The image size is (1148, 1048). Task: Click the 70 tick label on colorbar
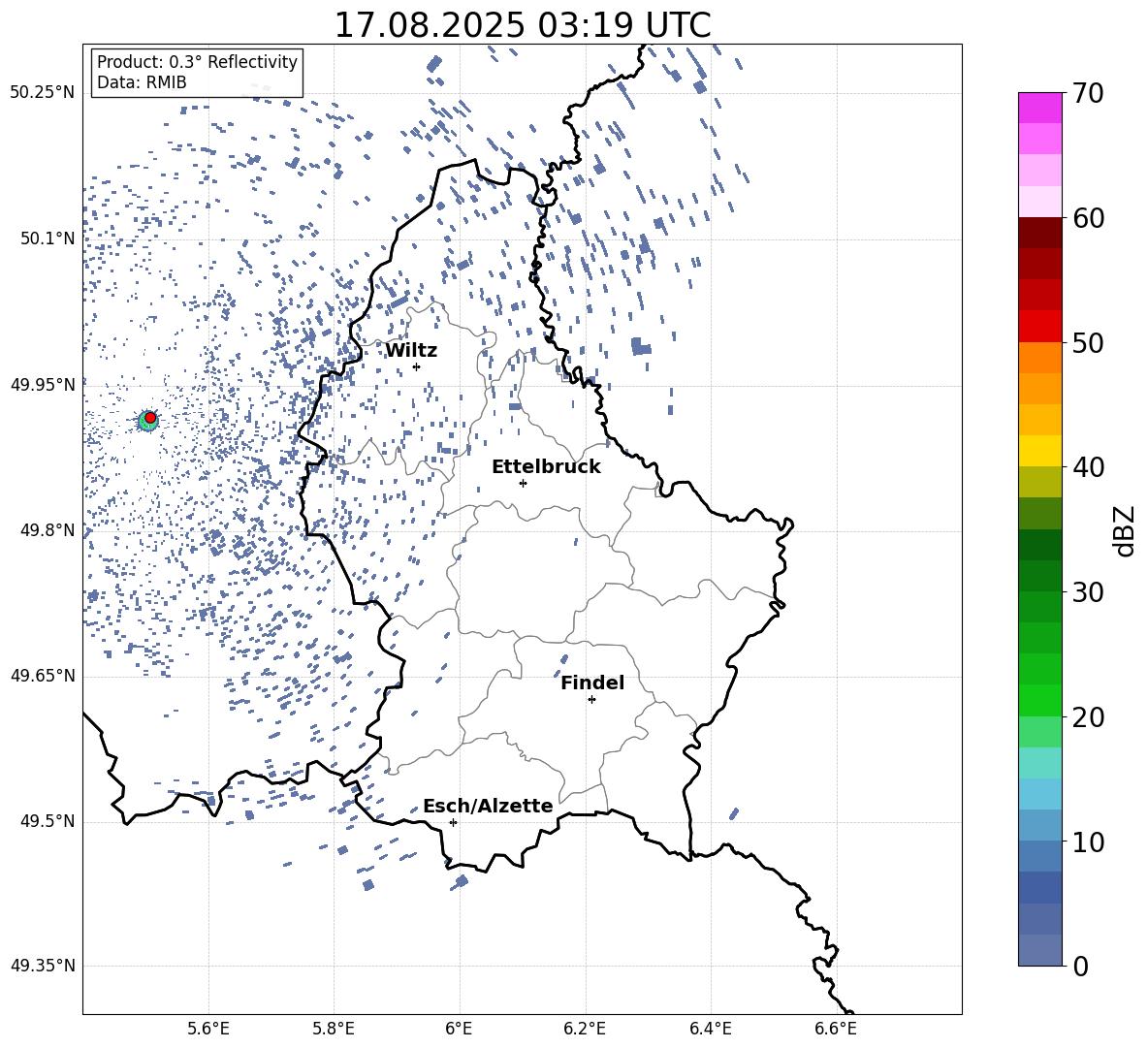1088,94
